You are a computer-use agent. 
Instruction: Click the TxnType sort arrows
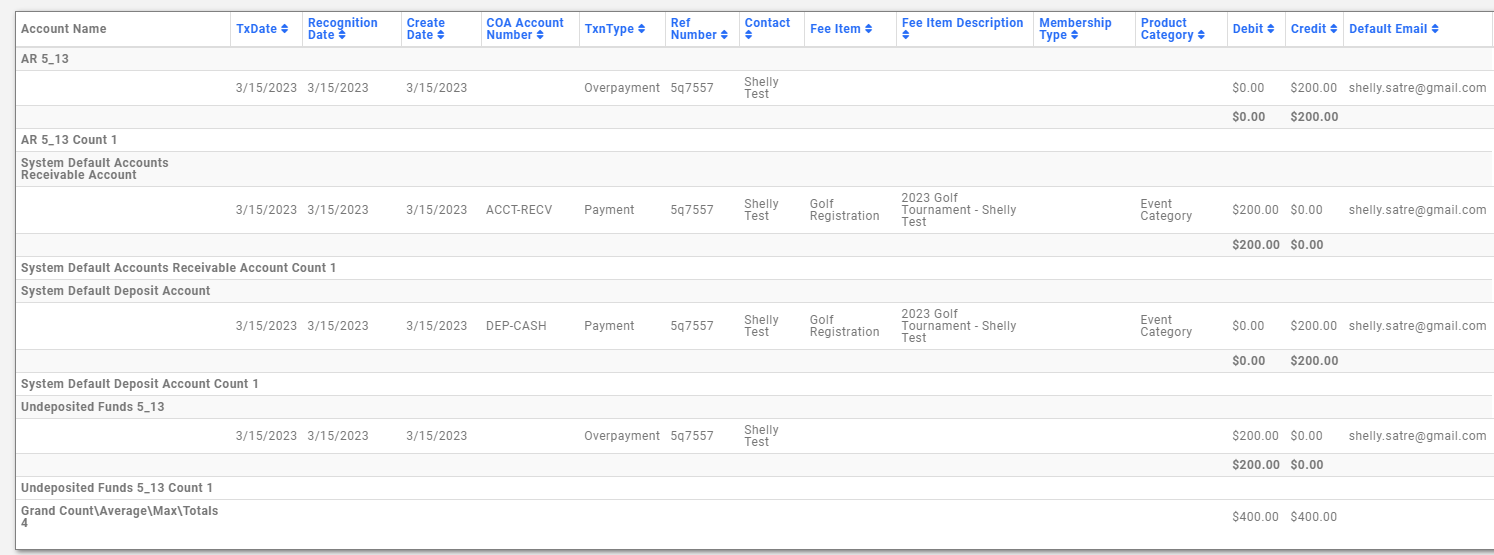coord(643,30)
